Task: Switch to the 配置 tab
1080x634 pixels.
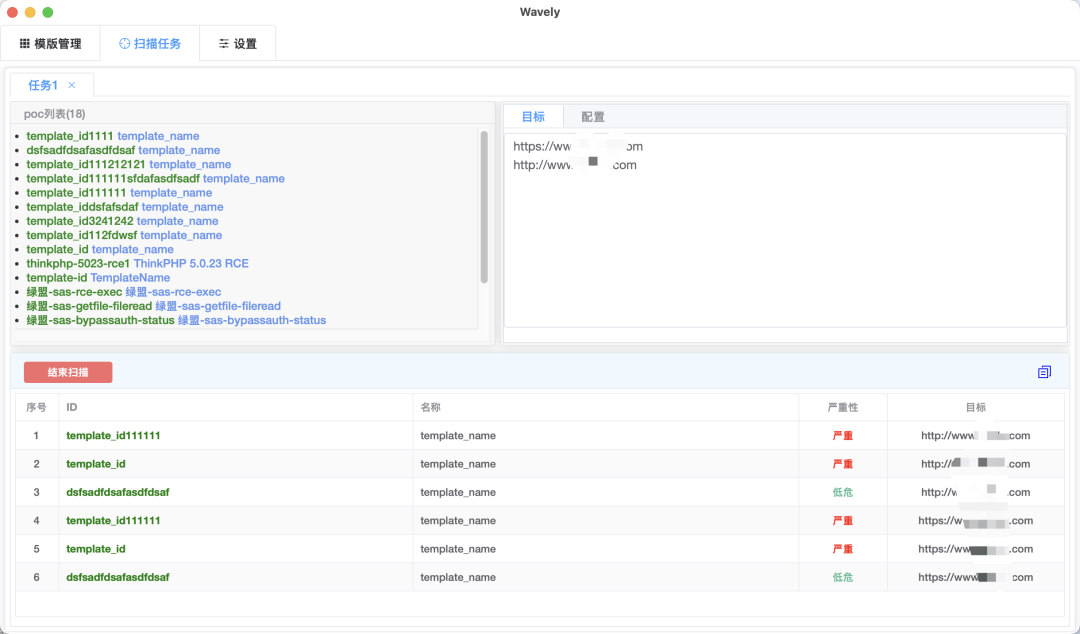Action: click(x=592, y=116)
